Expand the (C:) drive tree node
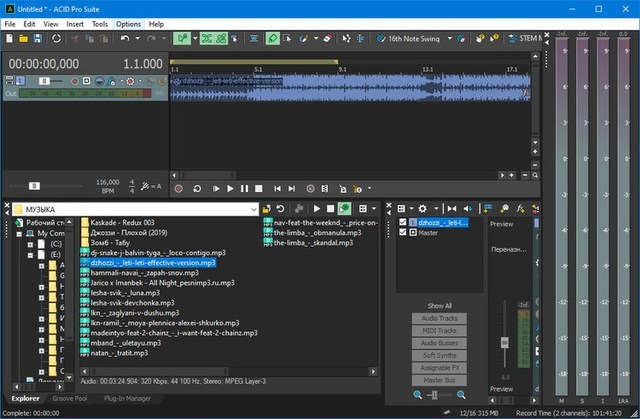 tap(30, 243)
